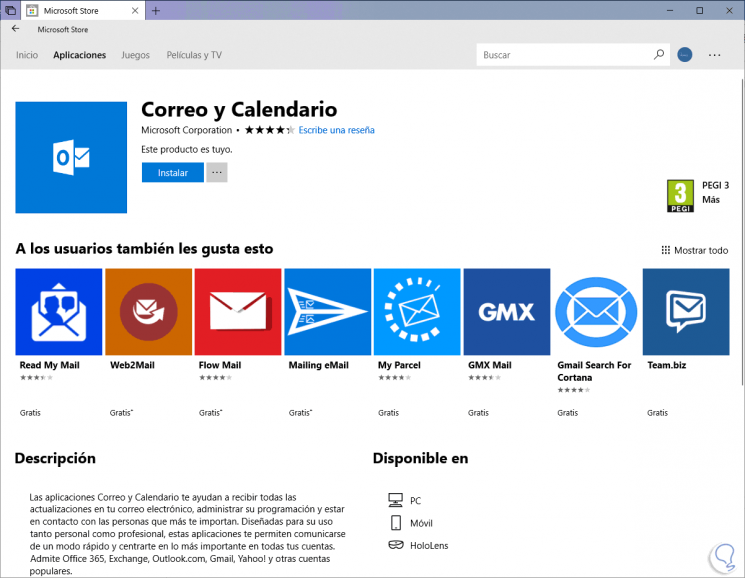Select the Microsoft Store window tab
The width and height of the screenshot is (745, 578).
coord(83,10)
